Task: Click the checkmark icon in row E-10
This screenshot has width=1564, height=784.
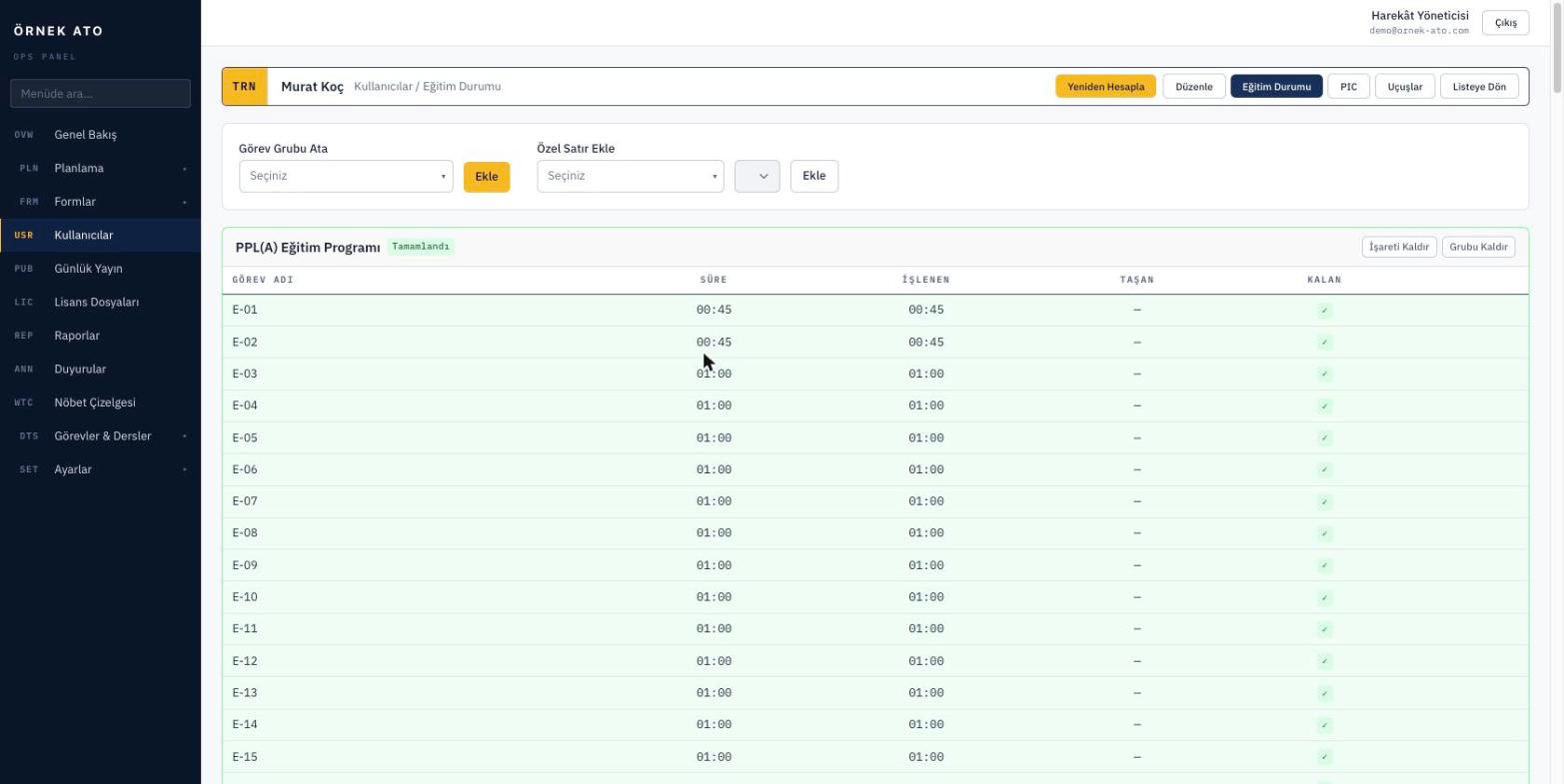Action: click(x=1324, y=598)
